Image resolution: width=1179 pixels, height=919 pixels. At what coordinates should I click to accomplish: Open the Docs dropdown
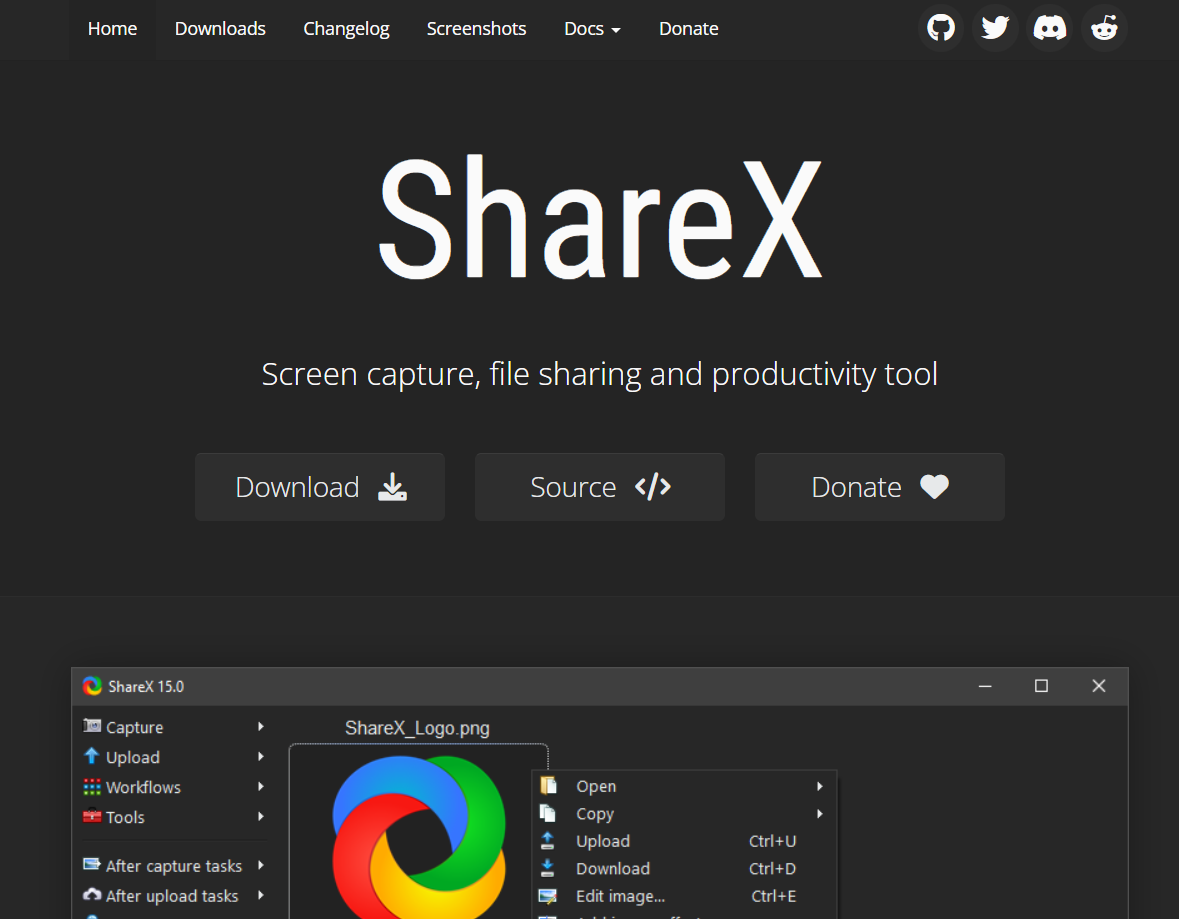tap(592, 28)
